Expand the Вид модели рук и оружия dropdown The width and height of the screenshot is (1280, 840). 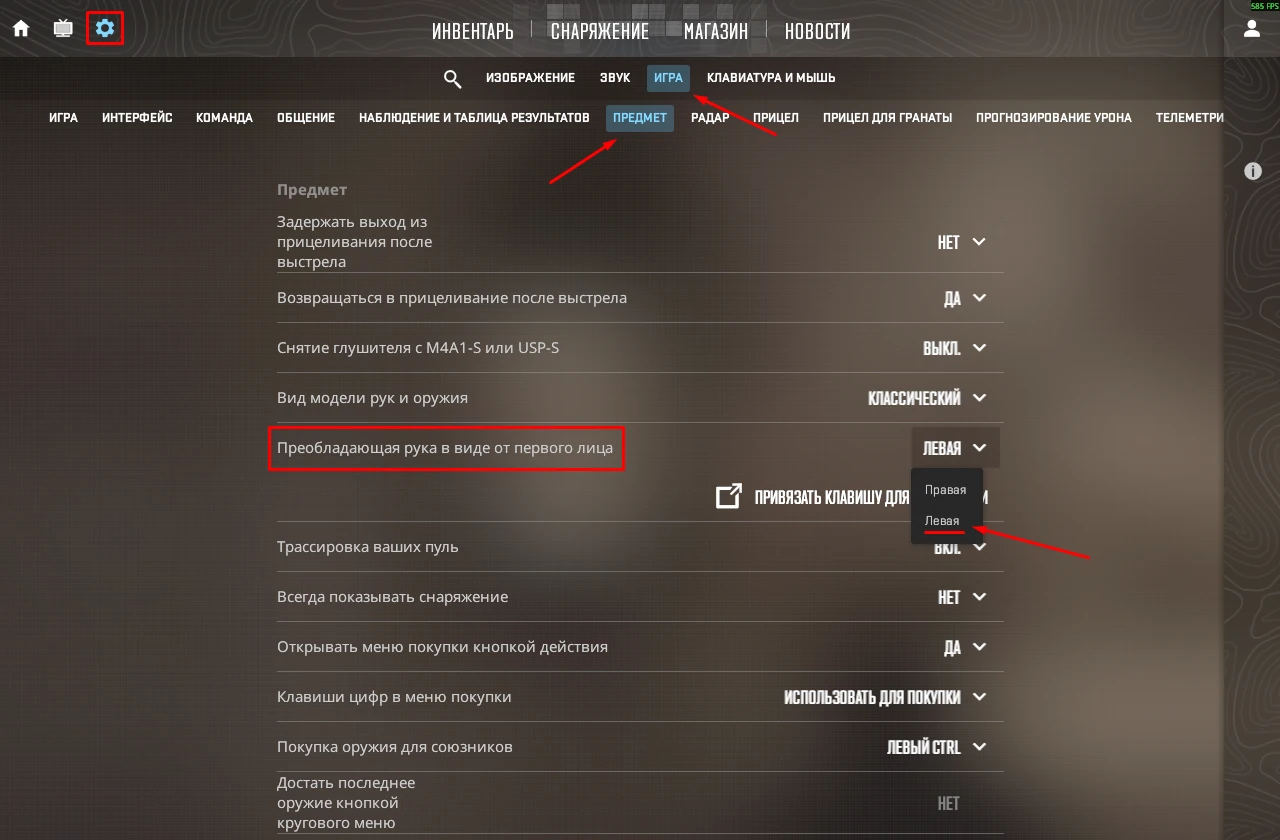click(927, 398)
